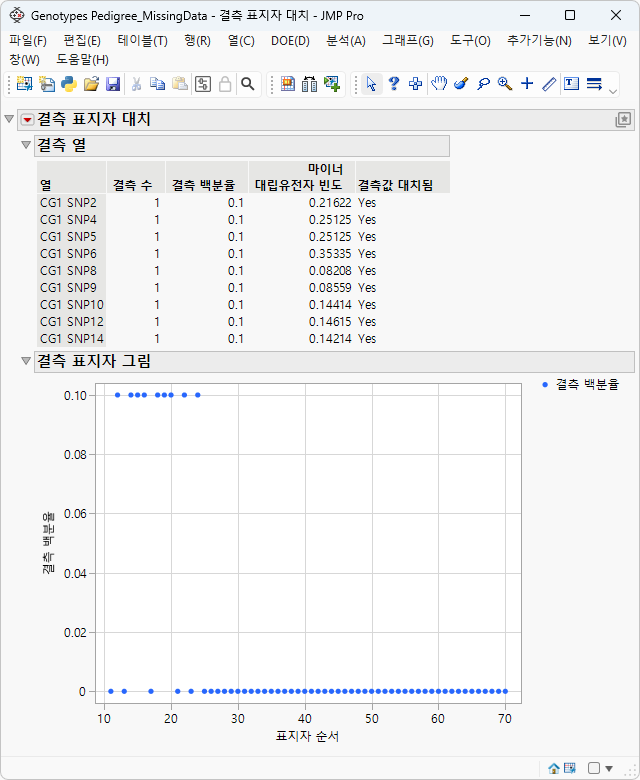Open the red triangle menu for 결측 표지자 대치
Image resolution: width=640 pixels, height=780 pixels.
[27, 120]
